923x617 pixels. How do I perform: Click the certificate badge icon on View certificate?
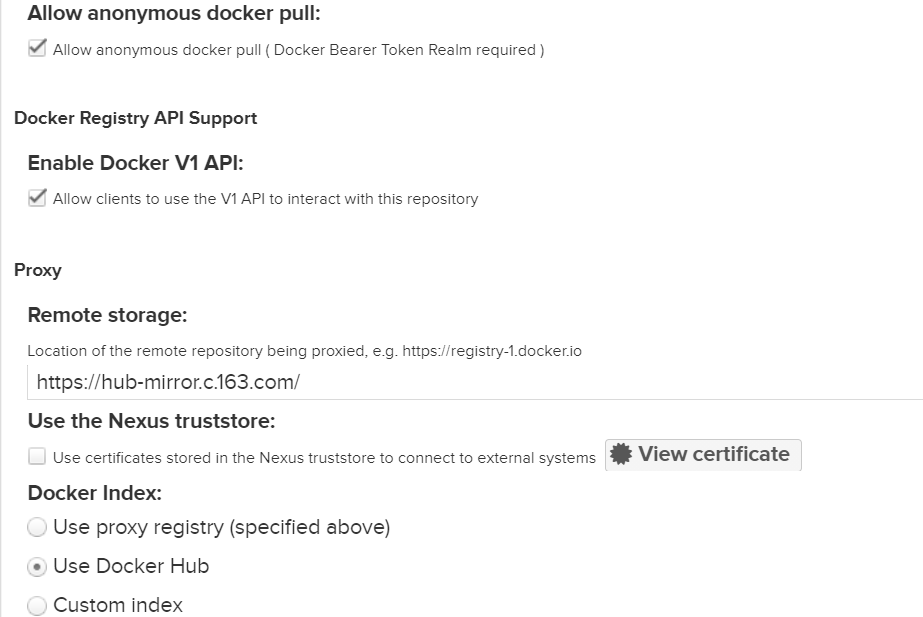(622, 455)
